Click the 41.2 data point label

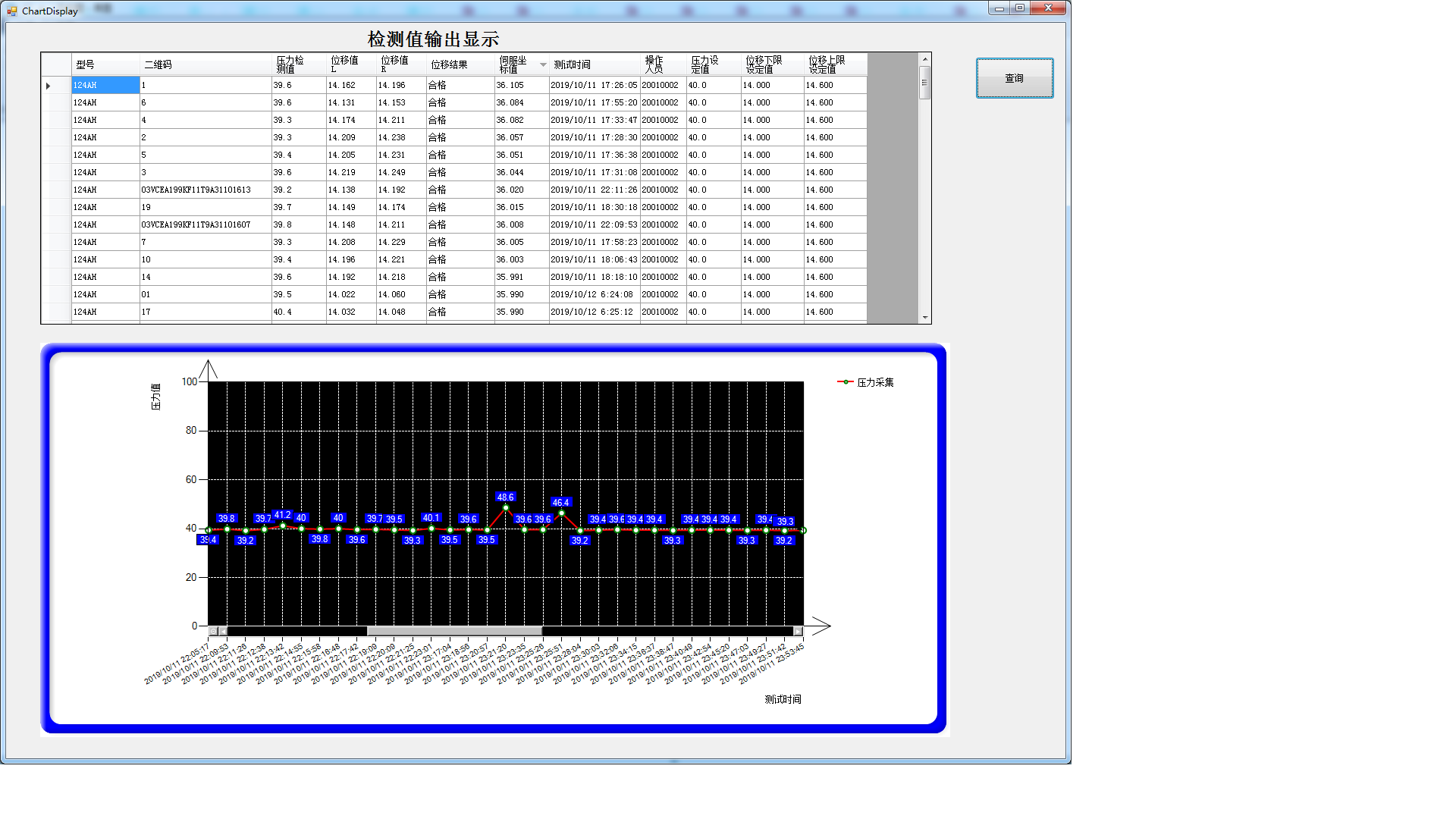click(282, 515)
